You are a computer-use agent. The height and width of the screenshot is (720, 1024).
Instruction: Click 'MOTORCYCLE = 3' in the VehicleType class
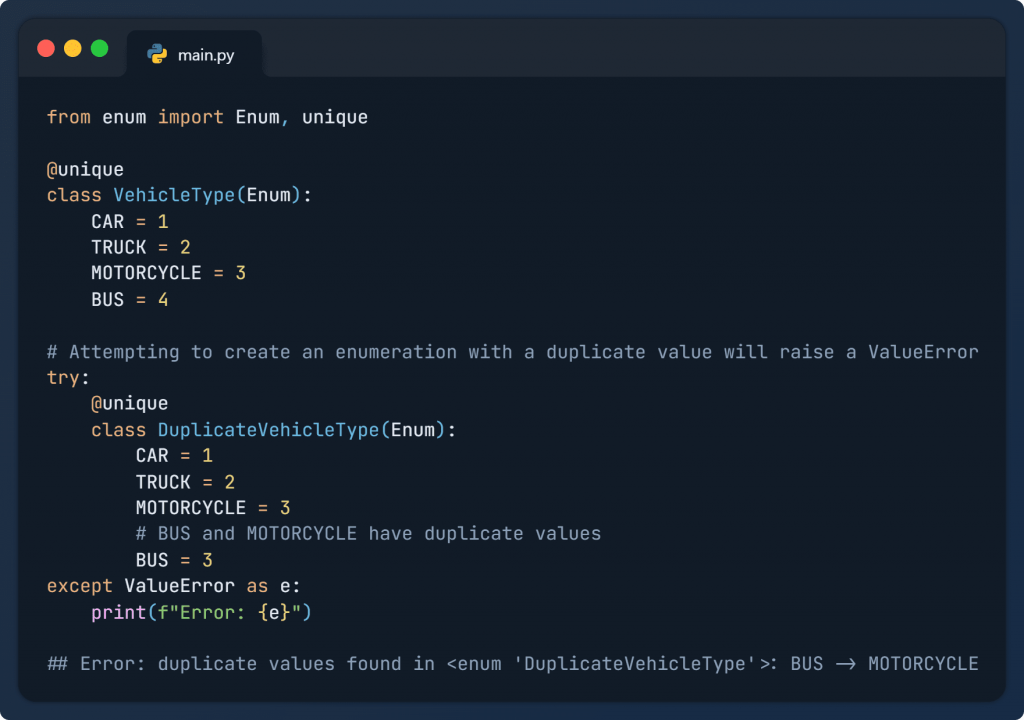[x=168, y=273]
